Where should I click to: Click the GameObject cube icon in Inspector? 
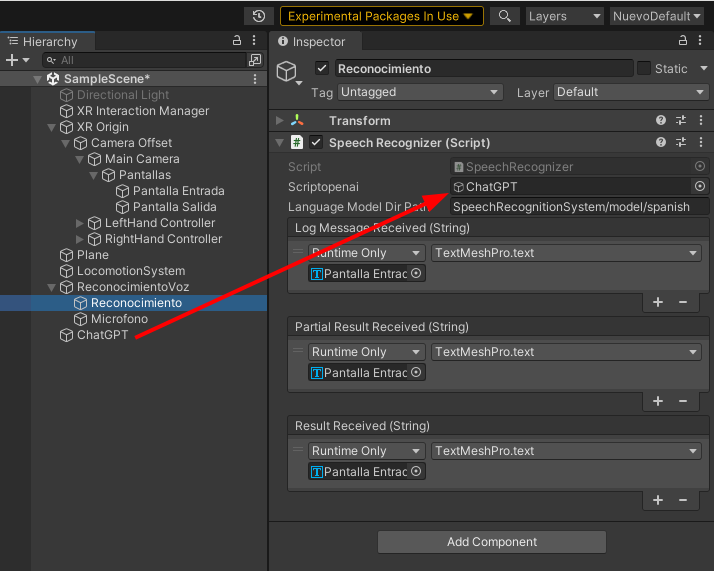pyautogui.click(x=288, y=71)
